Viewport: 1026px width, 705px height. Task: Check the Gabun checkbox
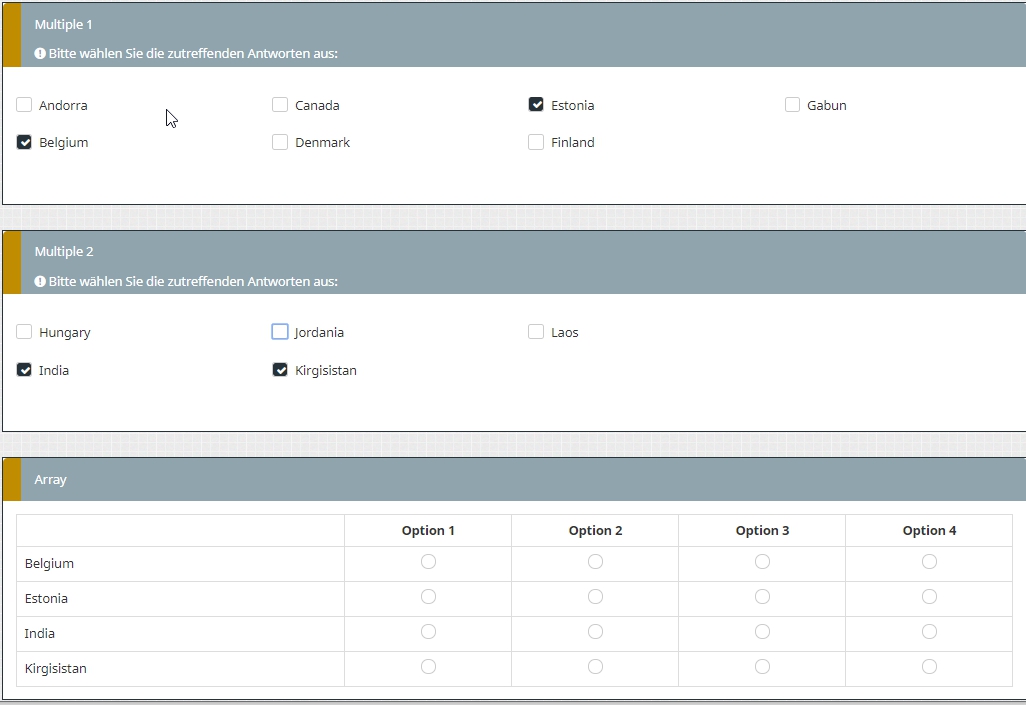tap(792, 105)
